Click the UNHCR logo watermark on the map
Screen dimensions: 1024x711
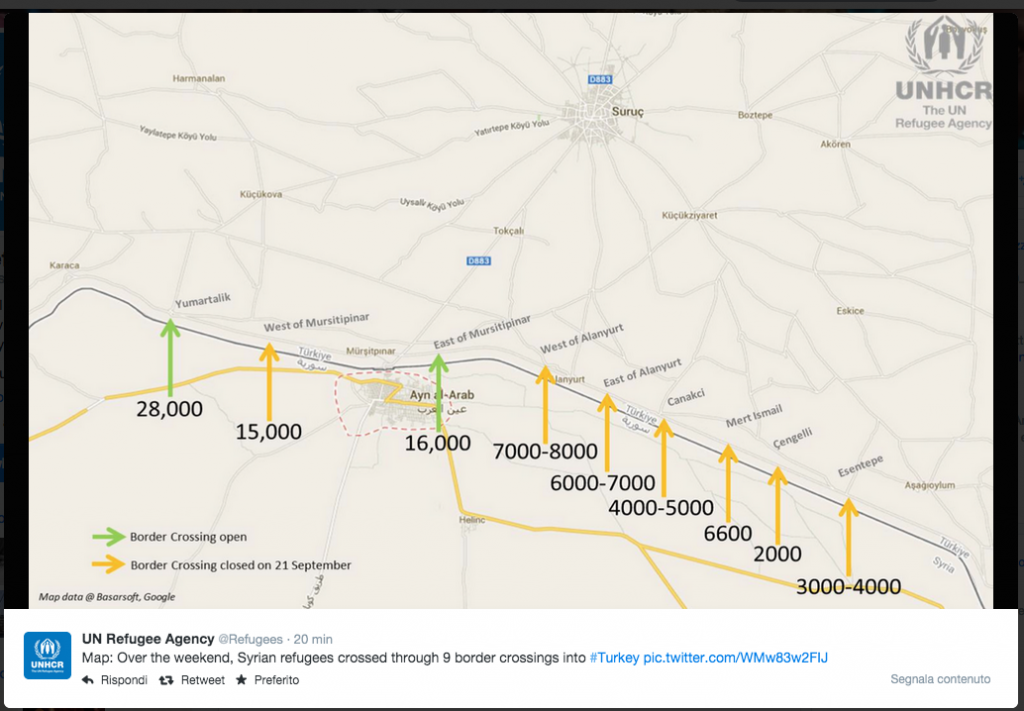944,73
